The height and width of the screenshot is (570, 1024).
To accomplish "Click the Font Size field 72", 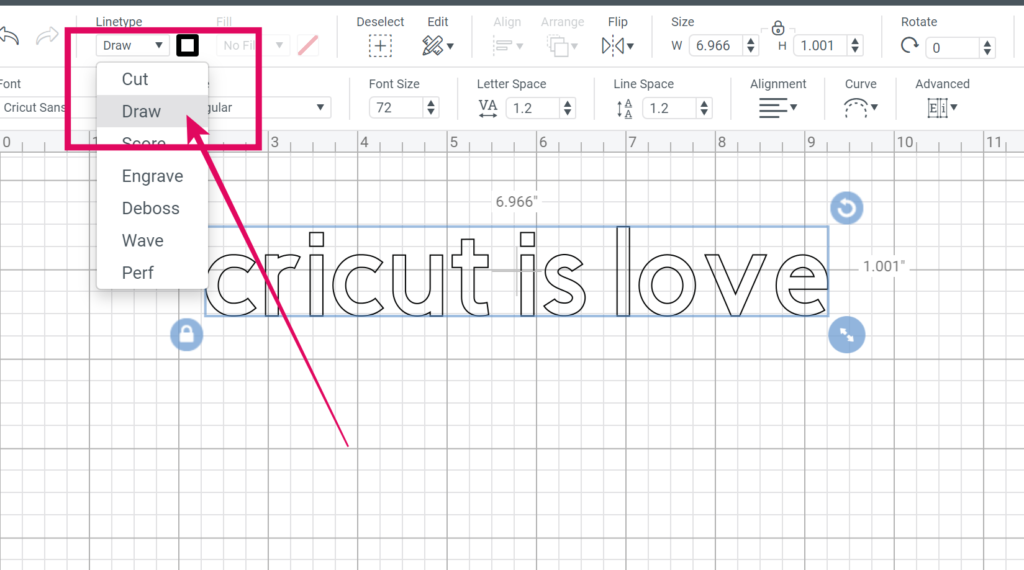I will click(395, 108).
